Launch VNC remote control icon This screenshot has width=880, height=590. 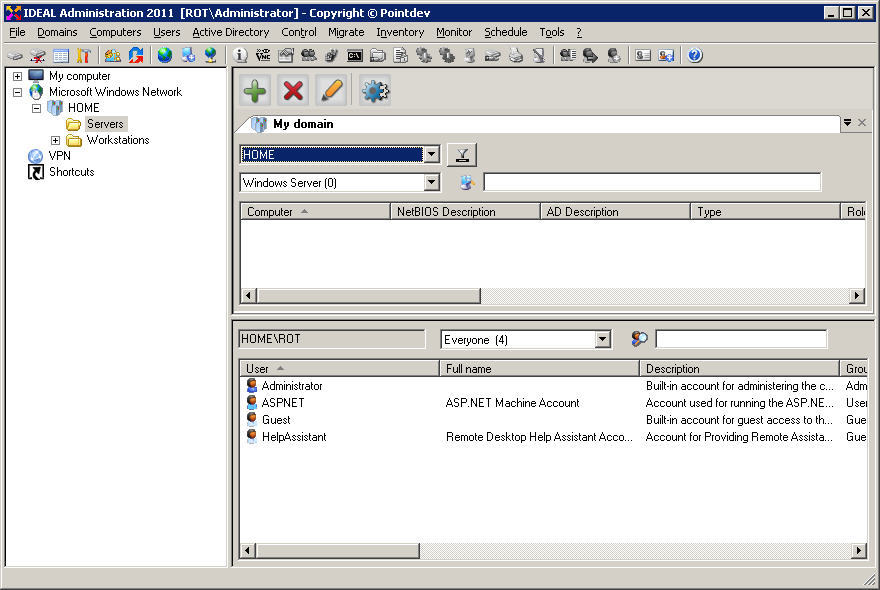tap(263, 55)
